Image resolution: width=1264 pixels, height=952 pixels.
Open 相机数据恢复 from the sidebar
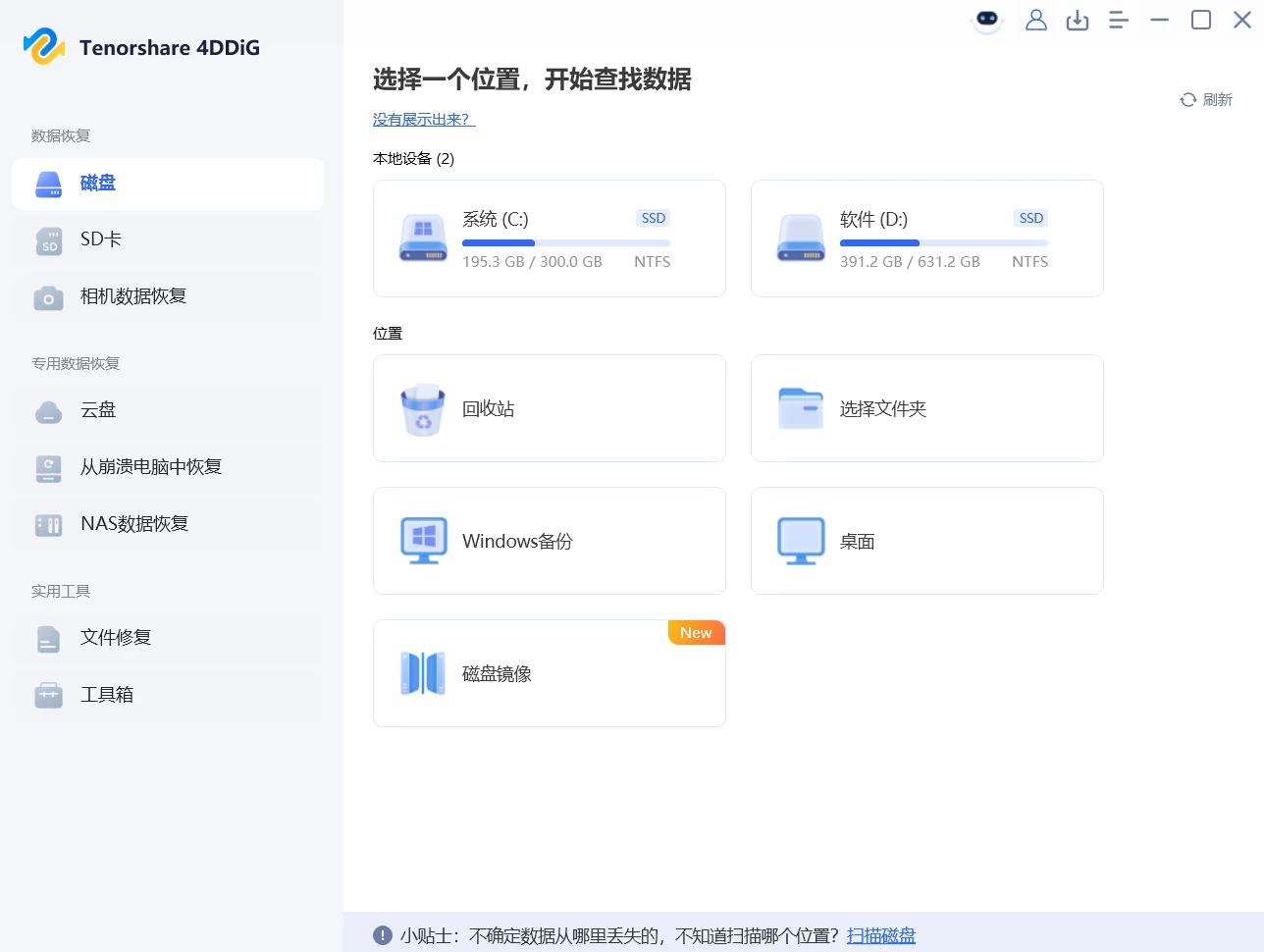point(168,297)
